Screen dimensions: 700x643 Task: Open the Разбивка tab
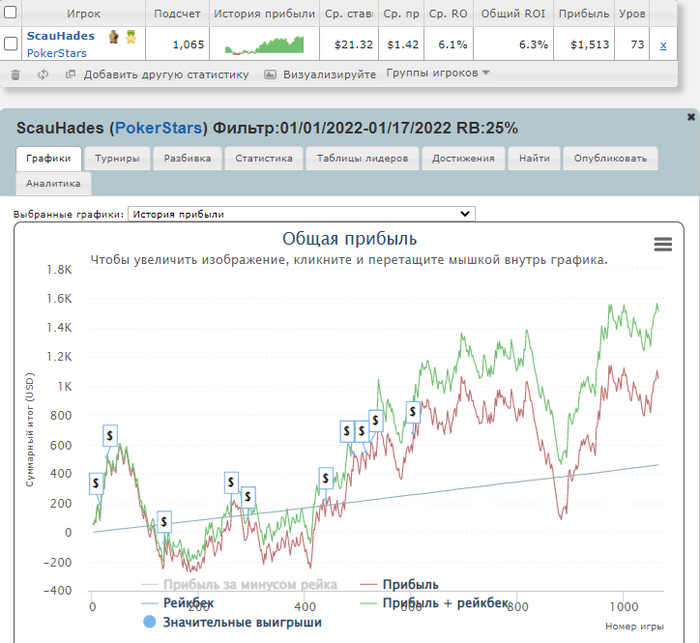[x=187, y=159]
